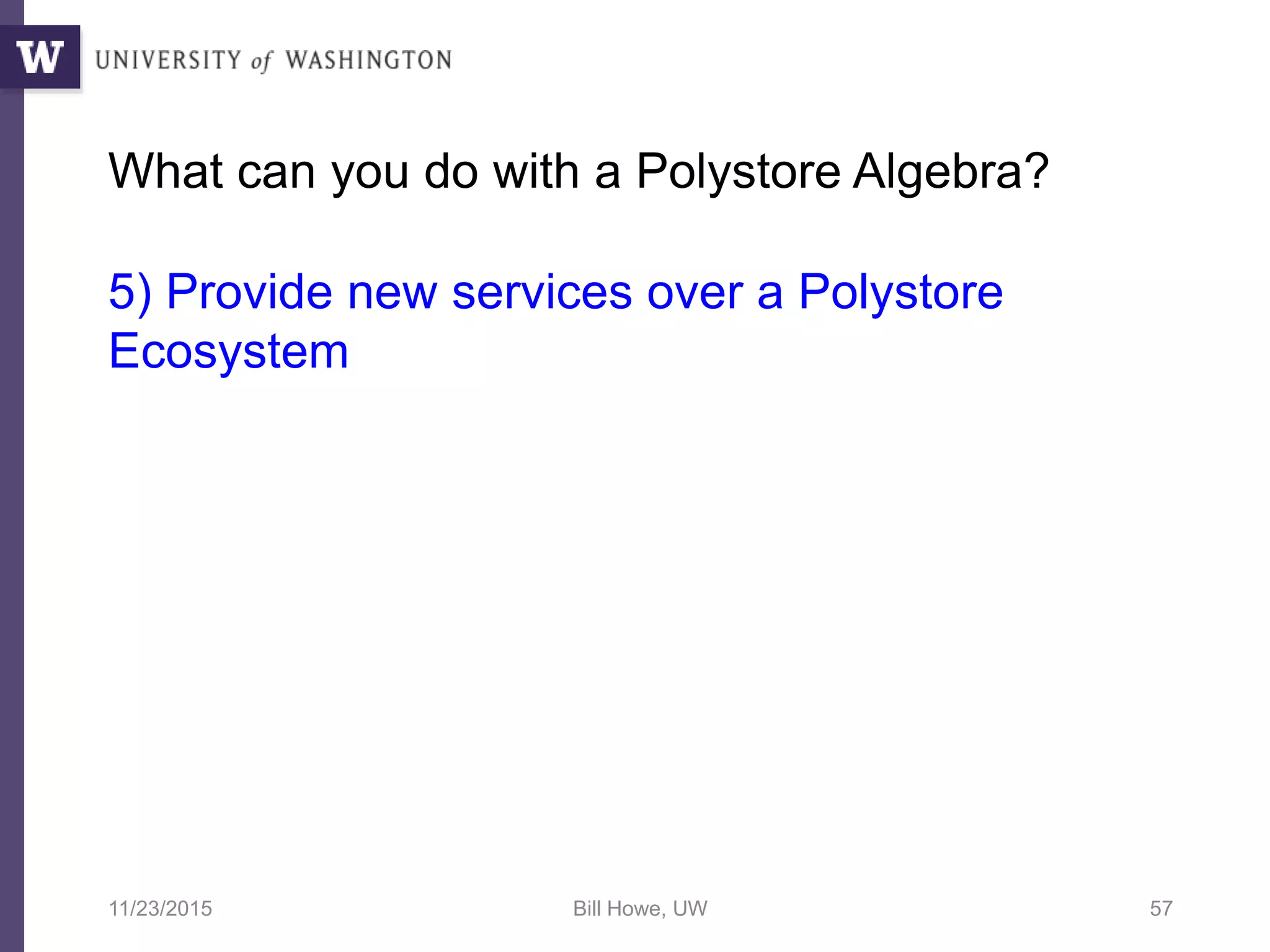This screenshot has height=952, width=1270.
Task: Click the blue '5)' list number
Action: (130, 292)
